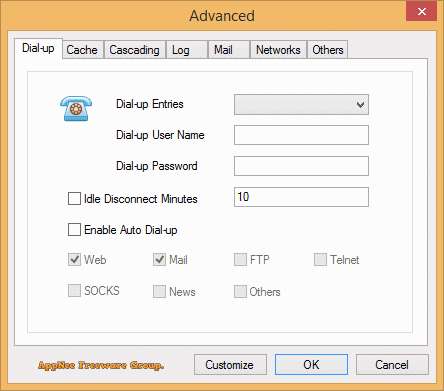The image size is (444, 391).
Task: Switch to the Others tab
Action: click(328, 50)
